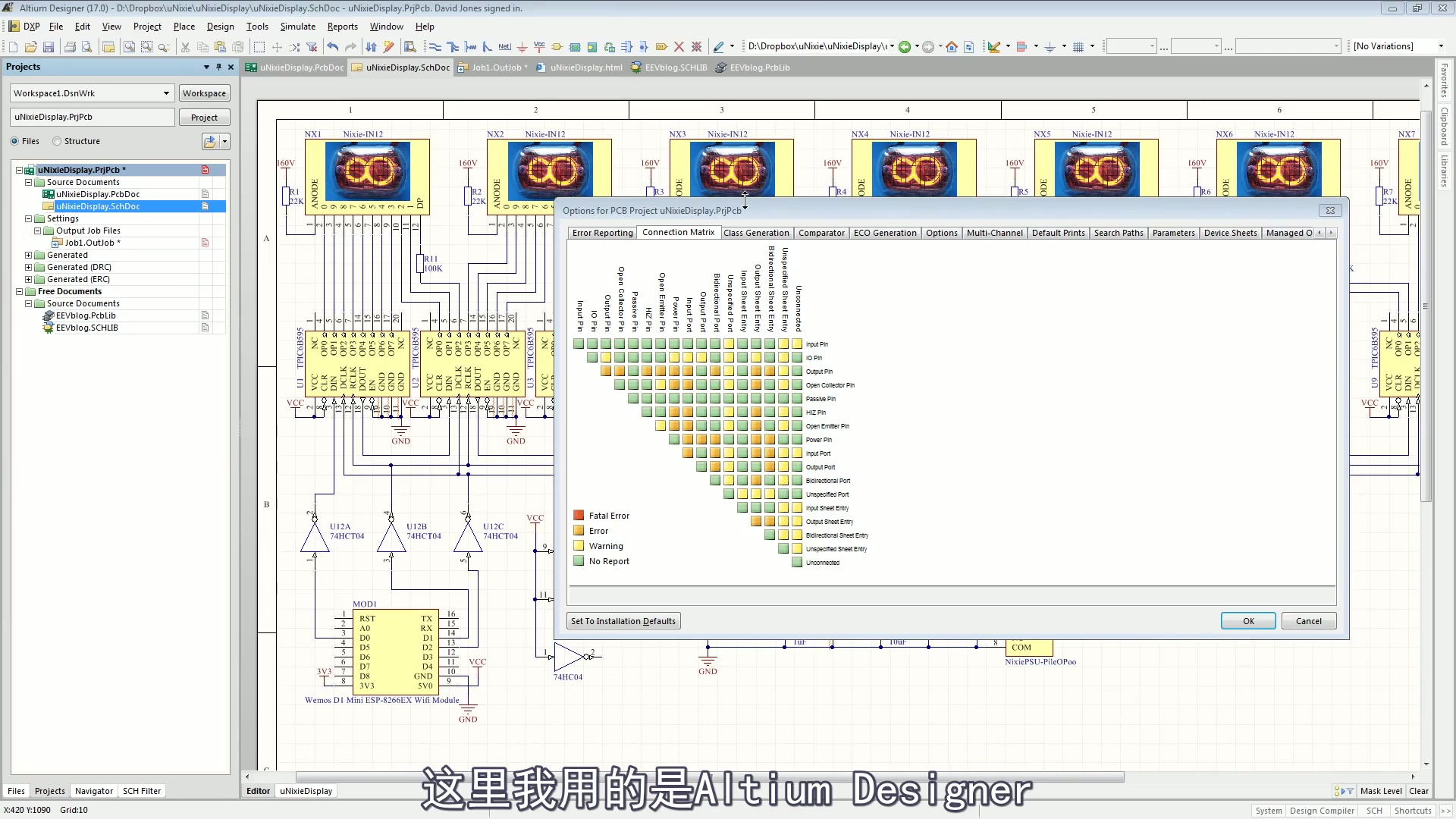Open the Navigator panel tab
1456x819 pixels.
click(94, 791)
